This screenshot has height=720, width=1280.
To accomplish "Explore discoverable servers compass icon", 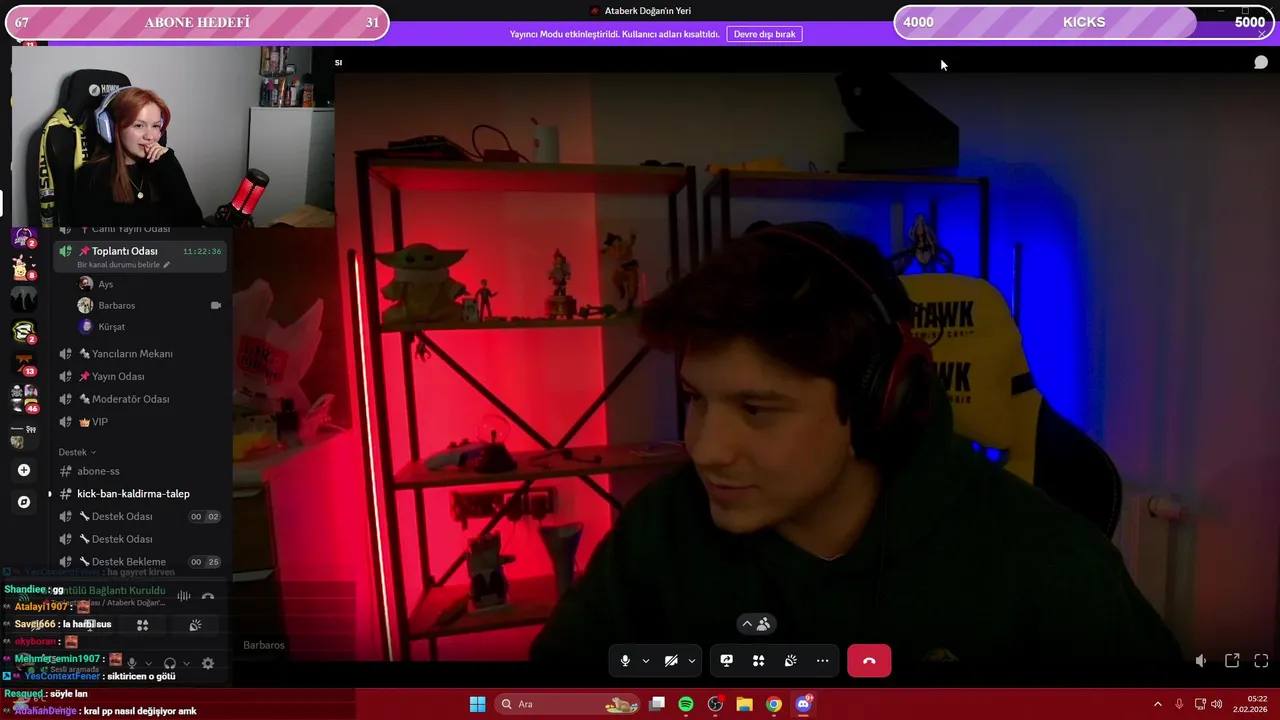I will pyautogui.click(x=24, y=502).
